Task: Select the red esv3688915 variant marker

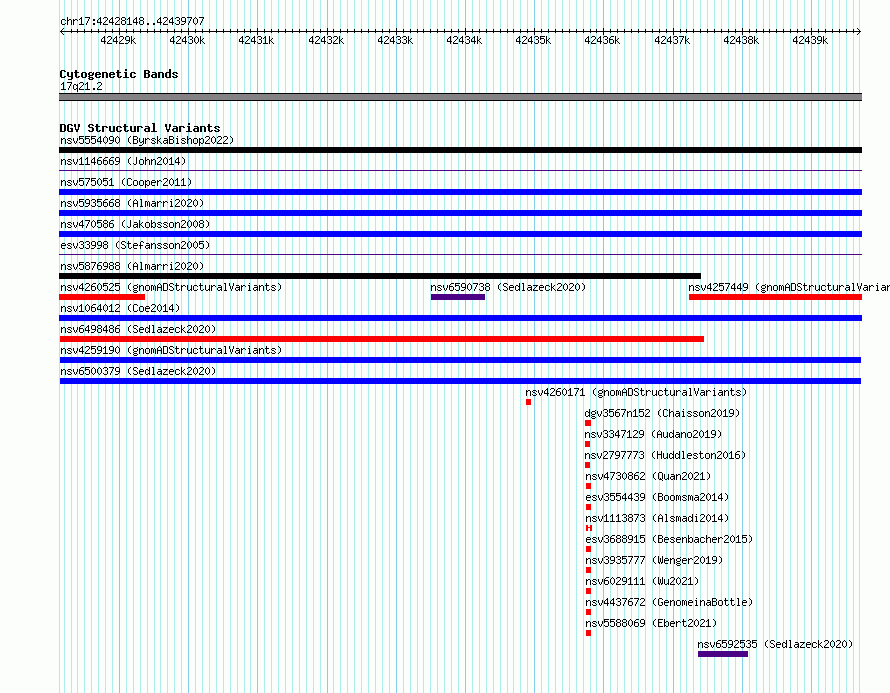Action: pos(589,549)
